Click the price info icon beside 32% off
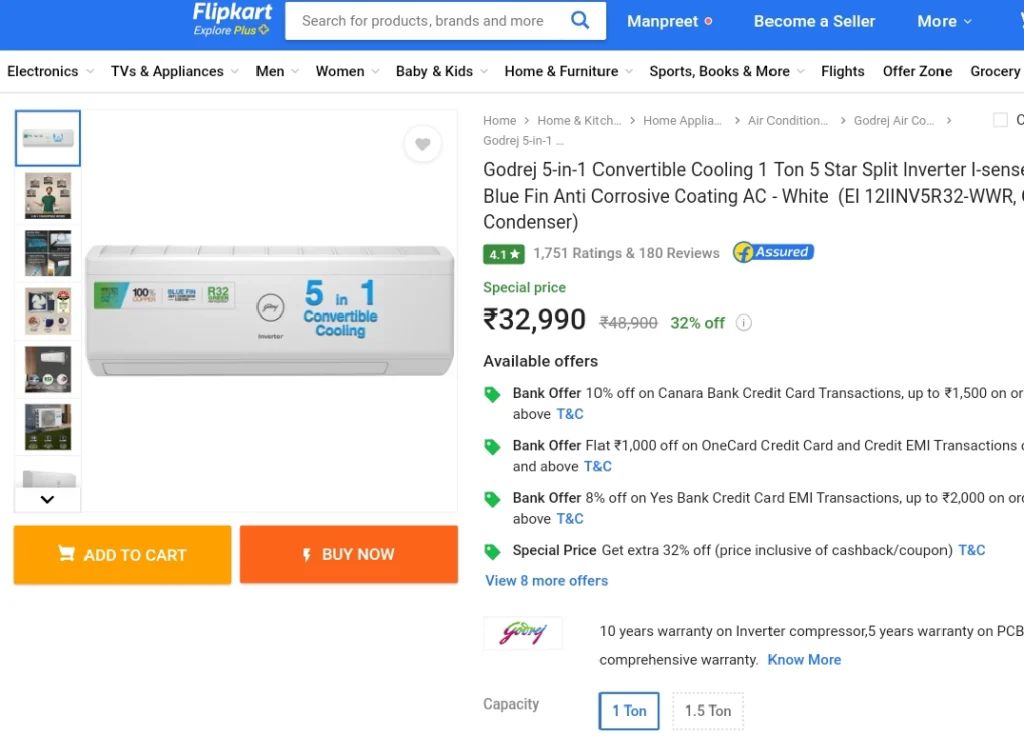The width and height of the screenshot is (1024, 736). click(x=743, y=323)
